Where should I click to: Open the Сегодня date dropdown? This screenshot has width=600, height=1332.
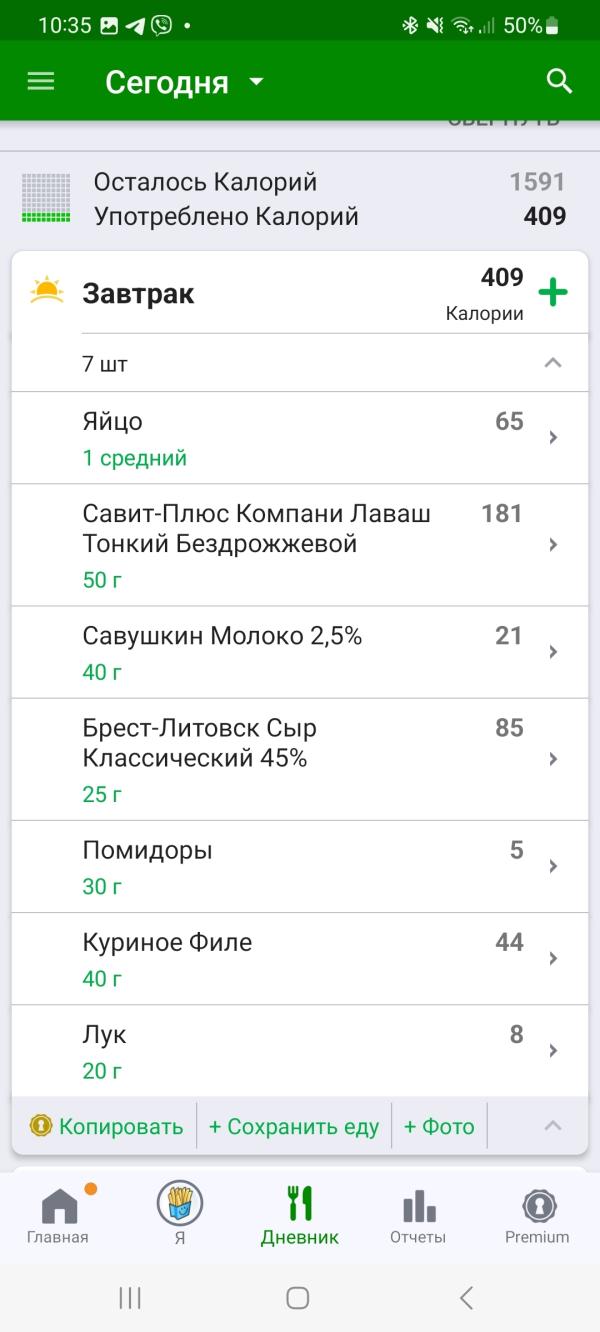[x=185, y=82]
